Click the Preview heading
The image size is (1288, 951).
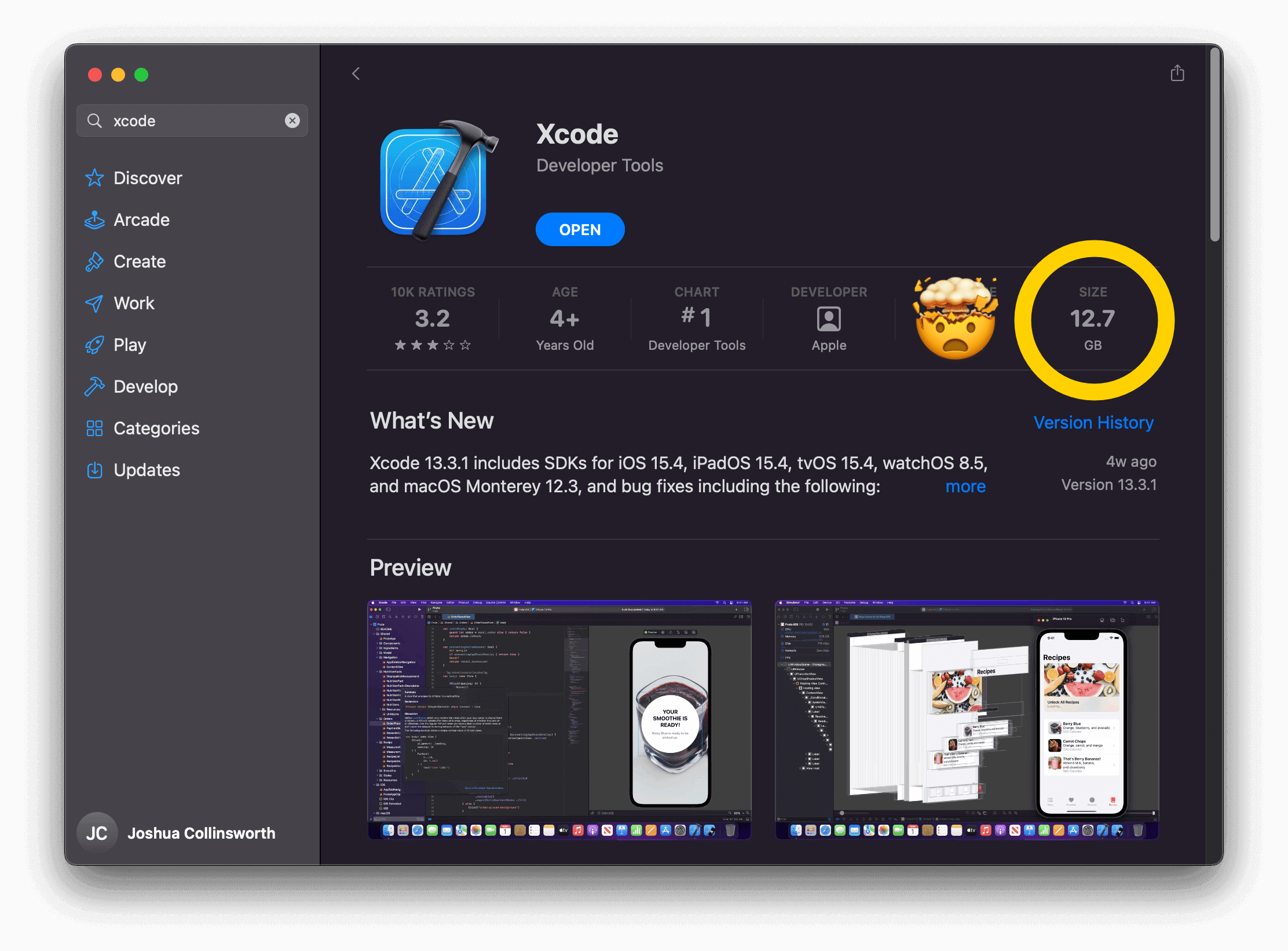(410, 568)
